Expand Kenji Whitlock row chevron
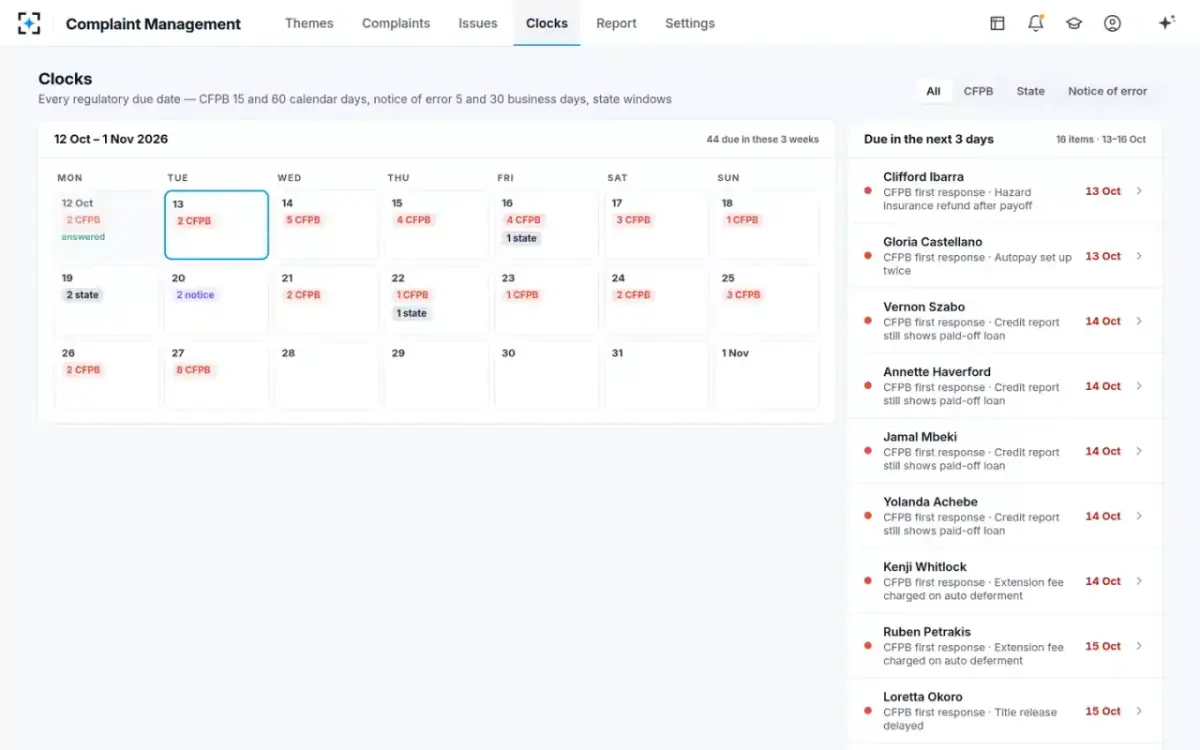The height and width of the screenshot is (750, 1200). click(x=1139, y=581)
